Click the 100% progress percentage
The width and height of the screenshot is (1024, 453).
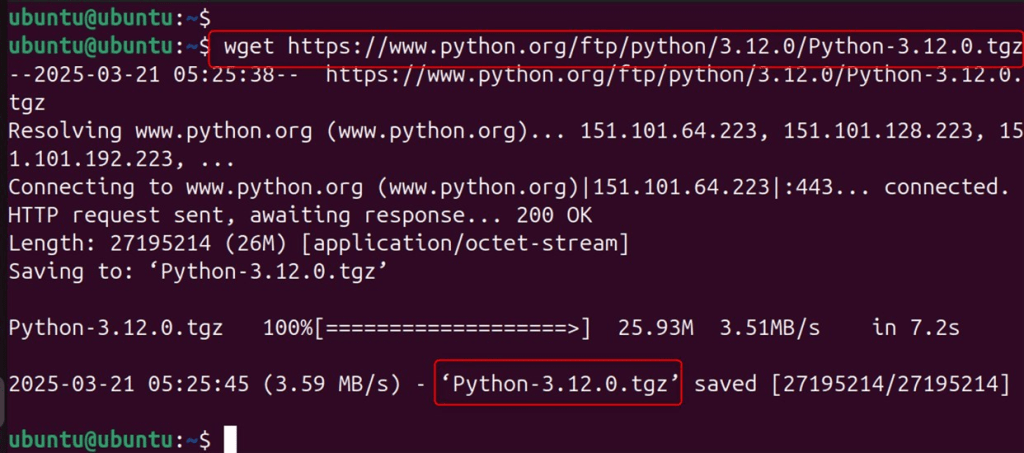pyautogui.click(x=288, y=328)
